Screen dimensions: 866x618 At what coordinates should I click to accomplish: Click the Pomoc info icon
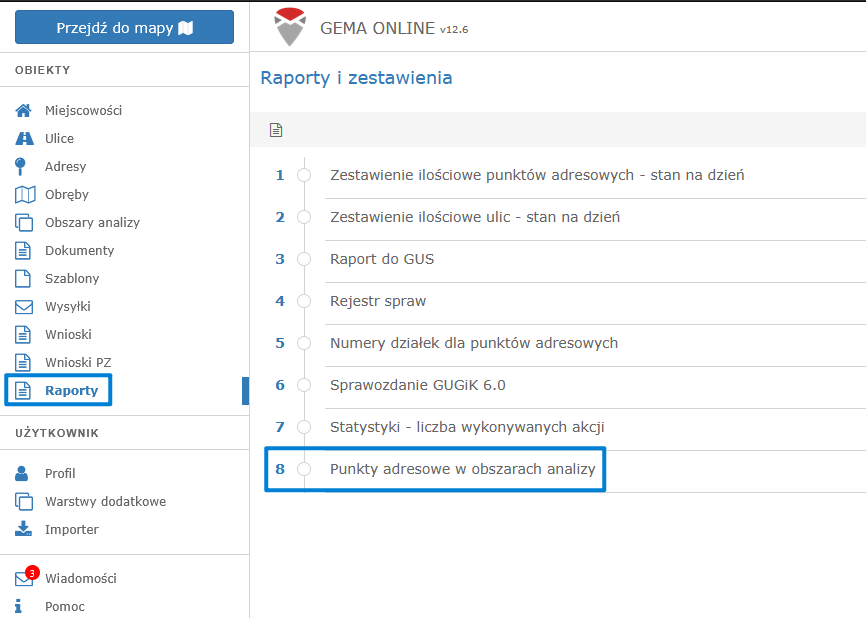pos(19,606)
